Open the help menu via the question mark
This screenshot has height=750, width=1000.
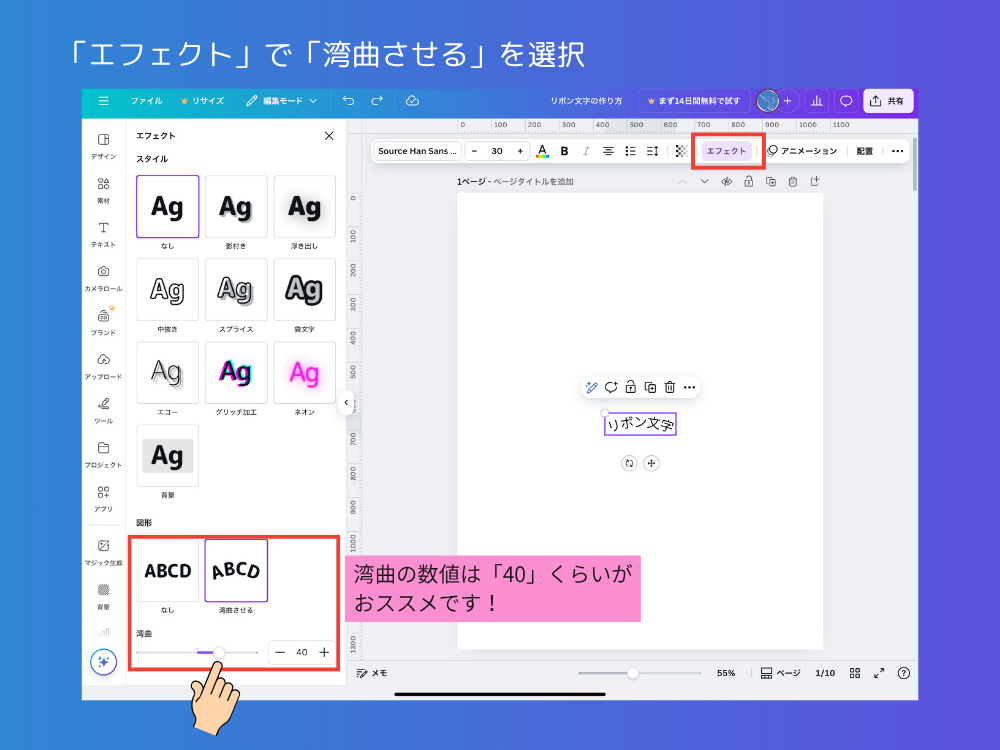(x=906, y=673)
